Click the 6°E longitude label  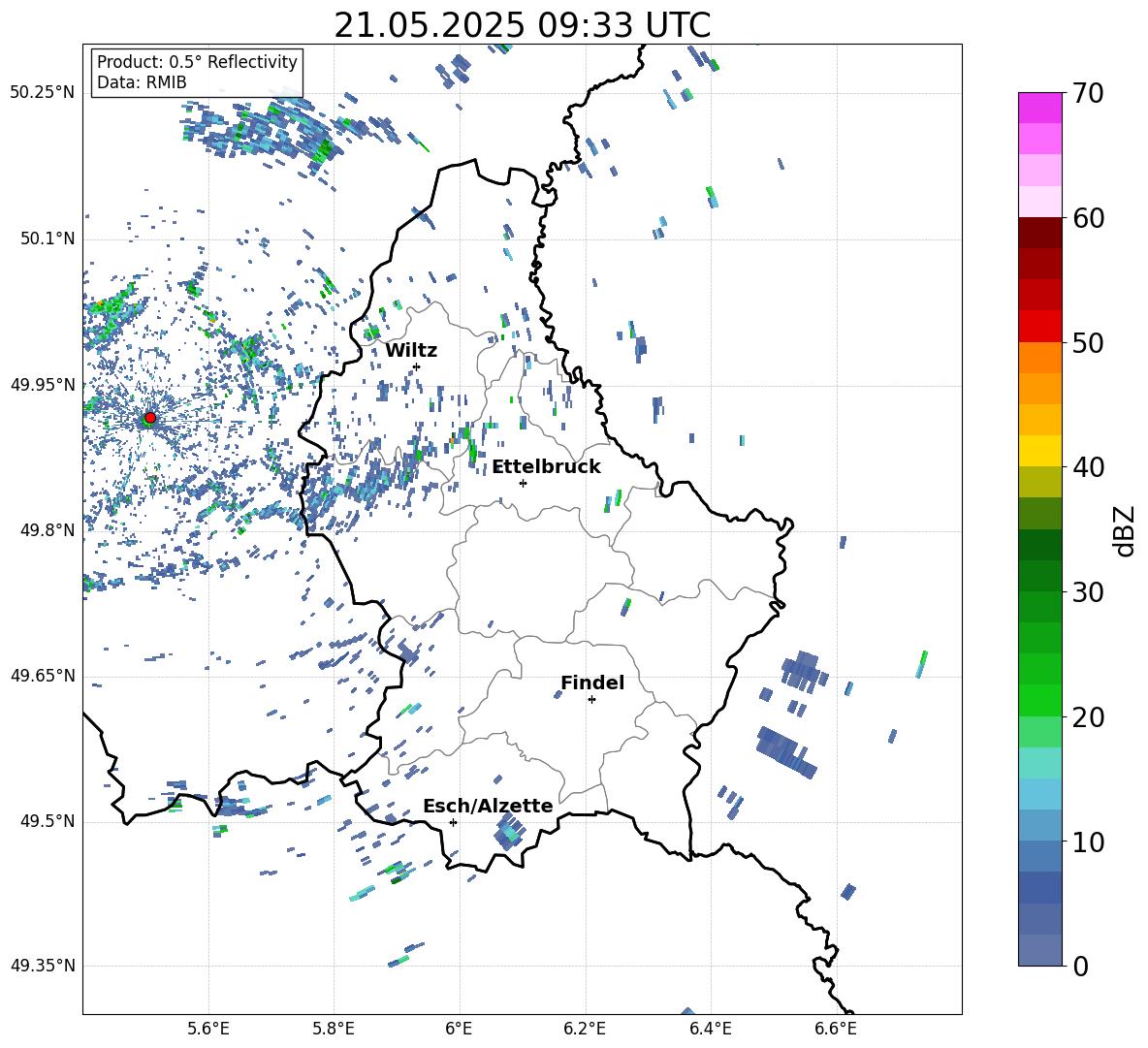click(459, 1029)
